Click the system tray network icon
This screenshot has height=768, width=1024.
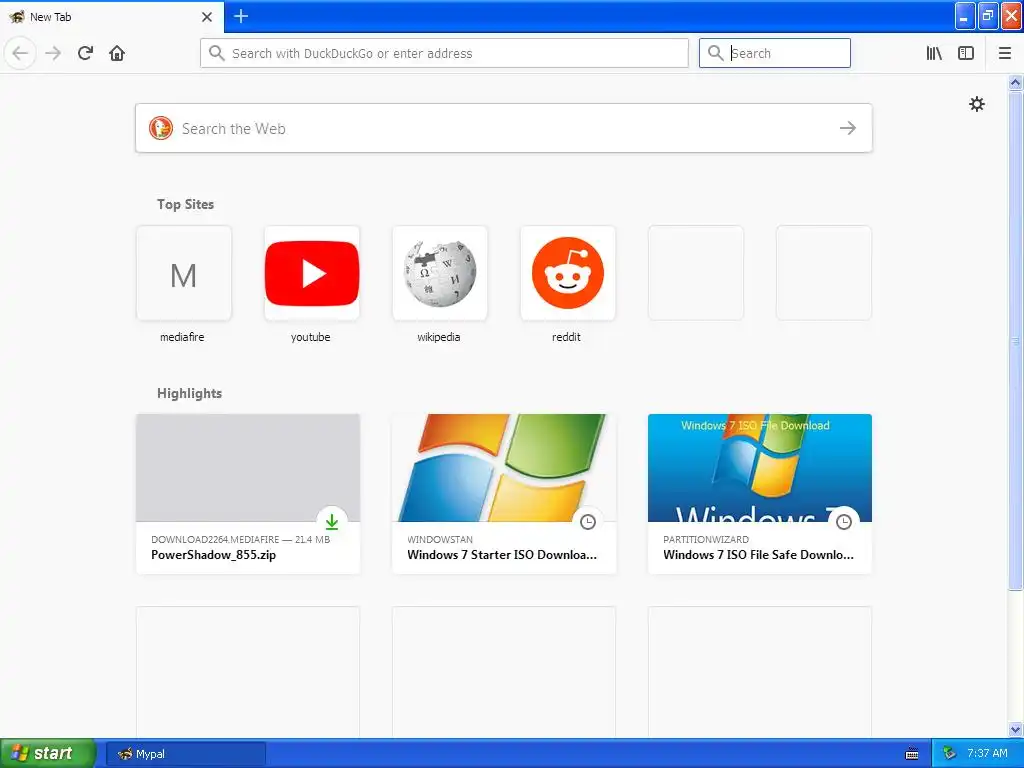click(x=950, y=754)
